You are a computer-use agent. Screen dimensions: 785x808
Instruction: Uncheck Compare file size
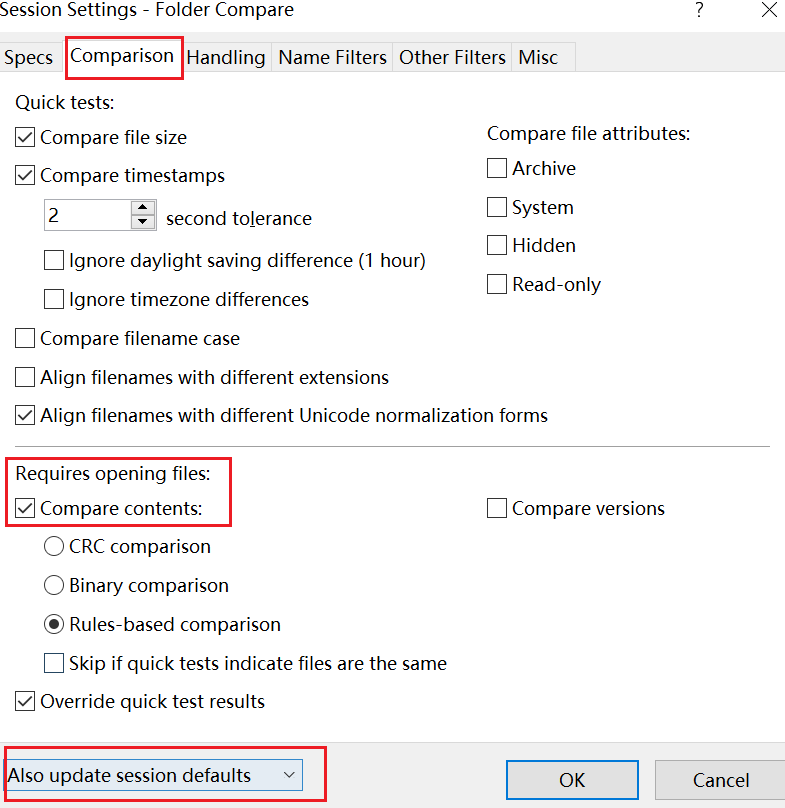coord(25,138)
